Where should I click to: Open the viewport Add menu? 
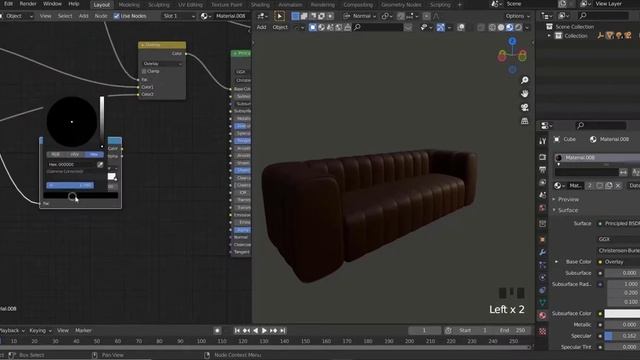click(x=261, y=27)
